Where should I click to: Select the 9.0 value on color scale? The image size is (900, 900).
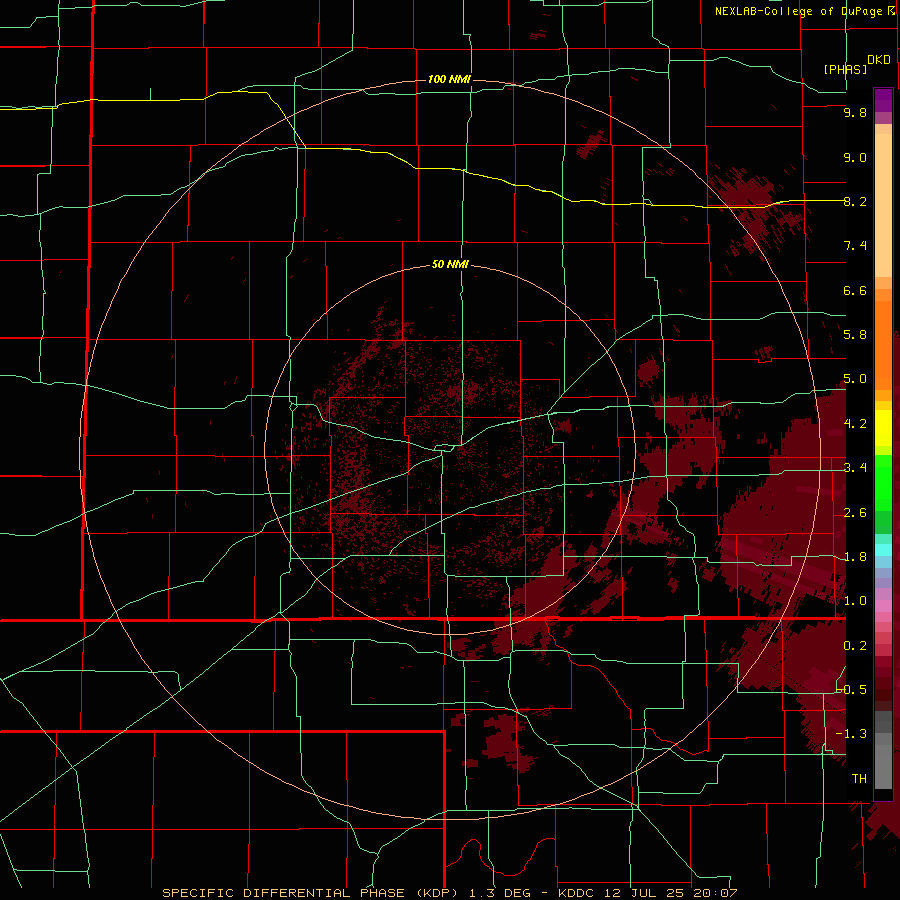pyautogui.click(x=855, y=157)
